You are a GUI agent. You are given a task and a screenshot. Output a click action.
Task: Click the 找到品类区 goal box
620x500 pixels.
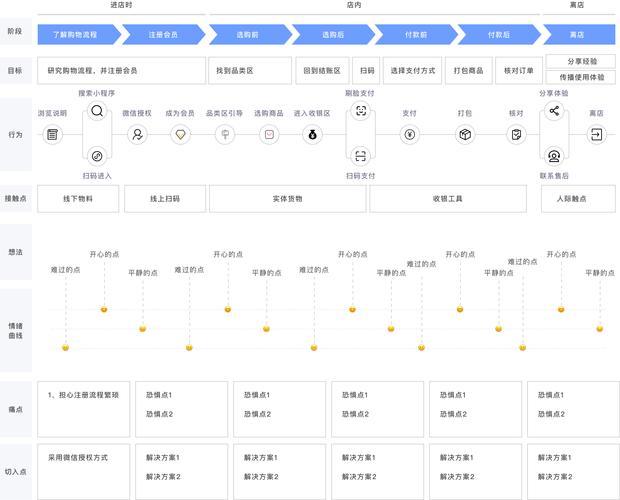point(250,71)
